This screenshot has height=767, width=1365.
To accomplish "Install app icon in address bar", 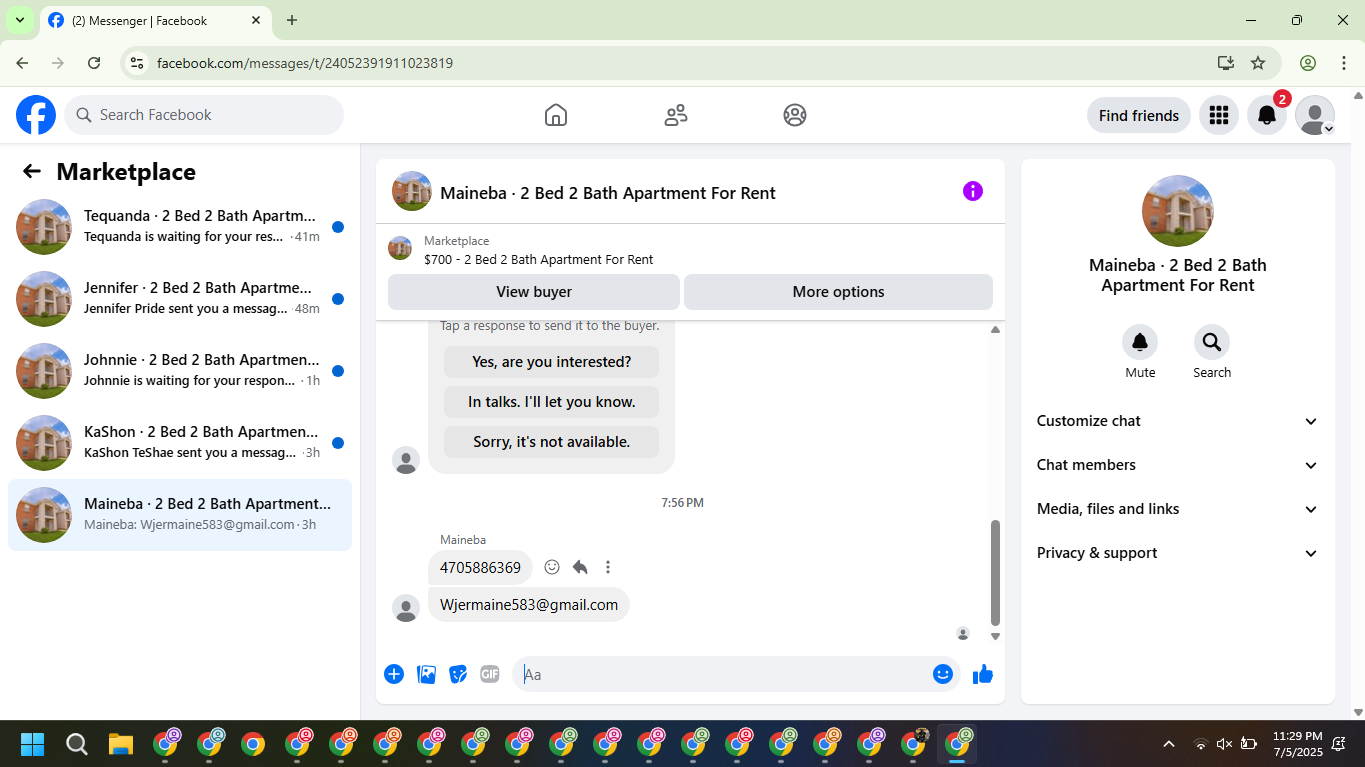I will 1226,63.
